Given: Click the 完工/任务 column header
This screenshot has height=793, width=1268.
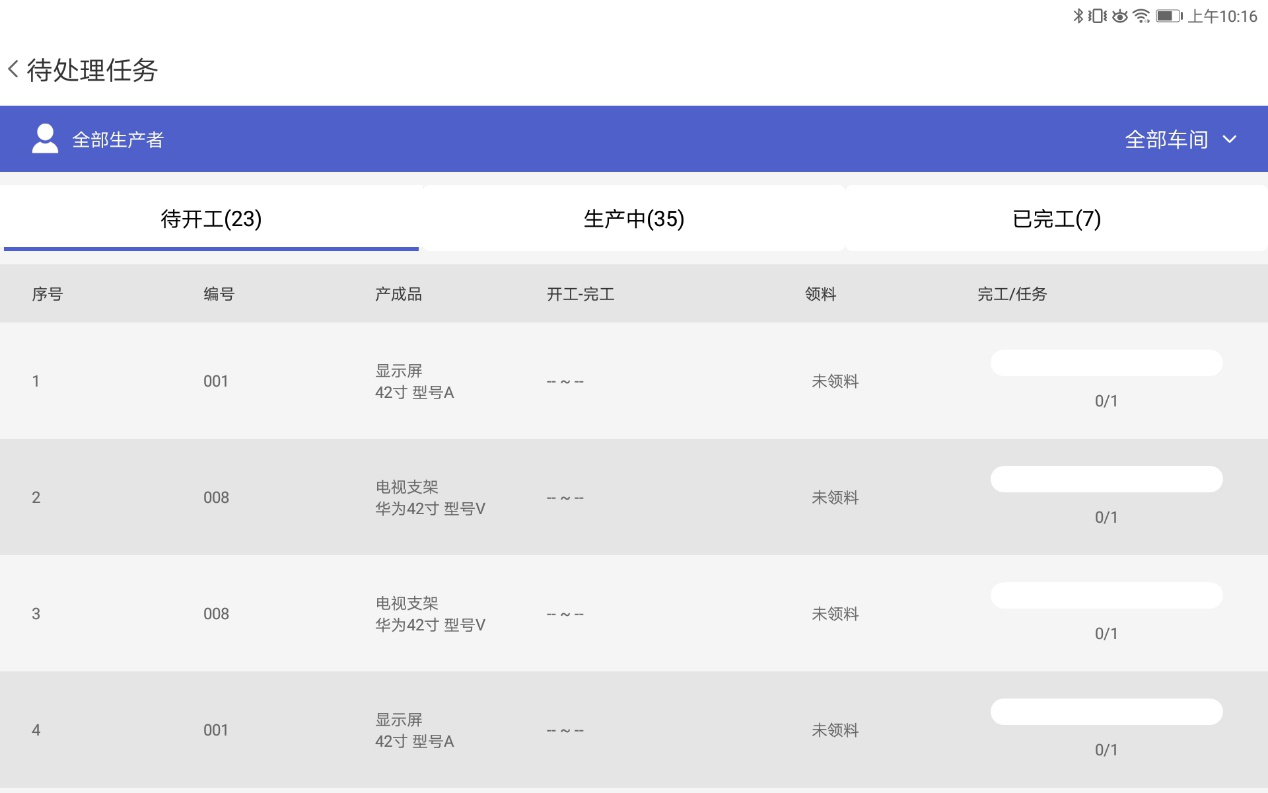Looking at the screenshot, I should (1012, 294).
